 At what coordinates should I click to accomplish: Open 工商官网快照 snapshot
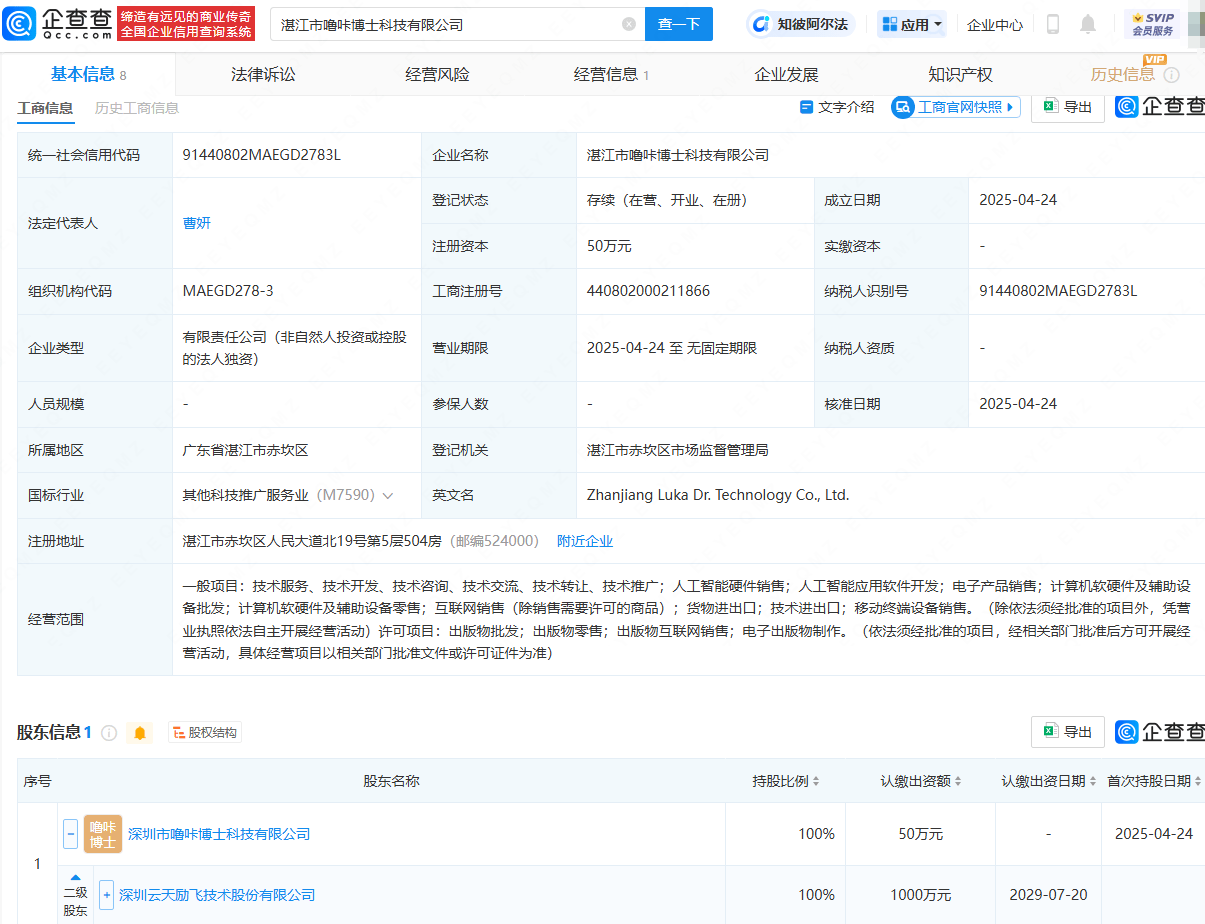(956, 107)
